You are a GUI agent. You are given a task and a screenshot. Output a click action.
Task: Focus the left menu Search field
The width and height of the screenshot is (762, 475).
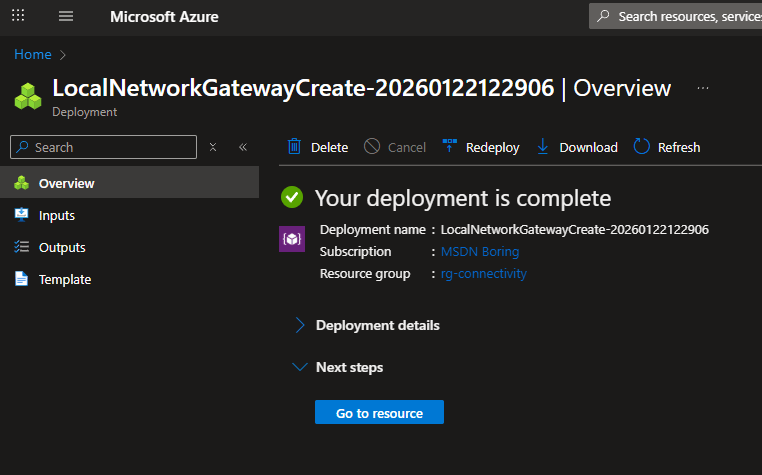[x=104, y=147]
